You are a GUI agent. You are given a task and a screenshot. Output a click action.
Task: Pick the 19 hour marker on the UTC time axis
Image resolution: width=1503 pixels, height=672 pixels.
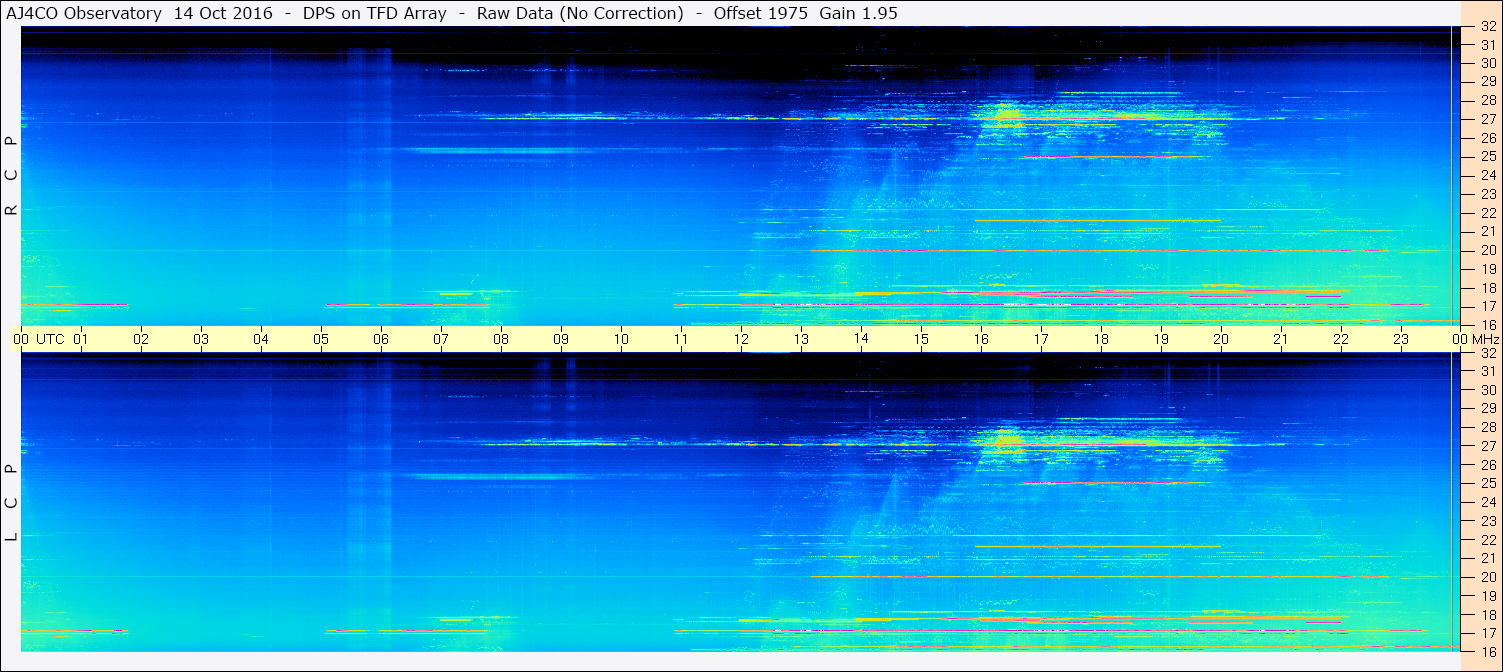click(x=1161, y=339)
